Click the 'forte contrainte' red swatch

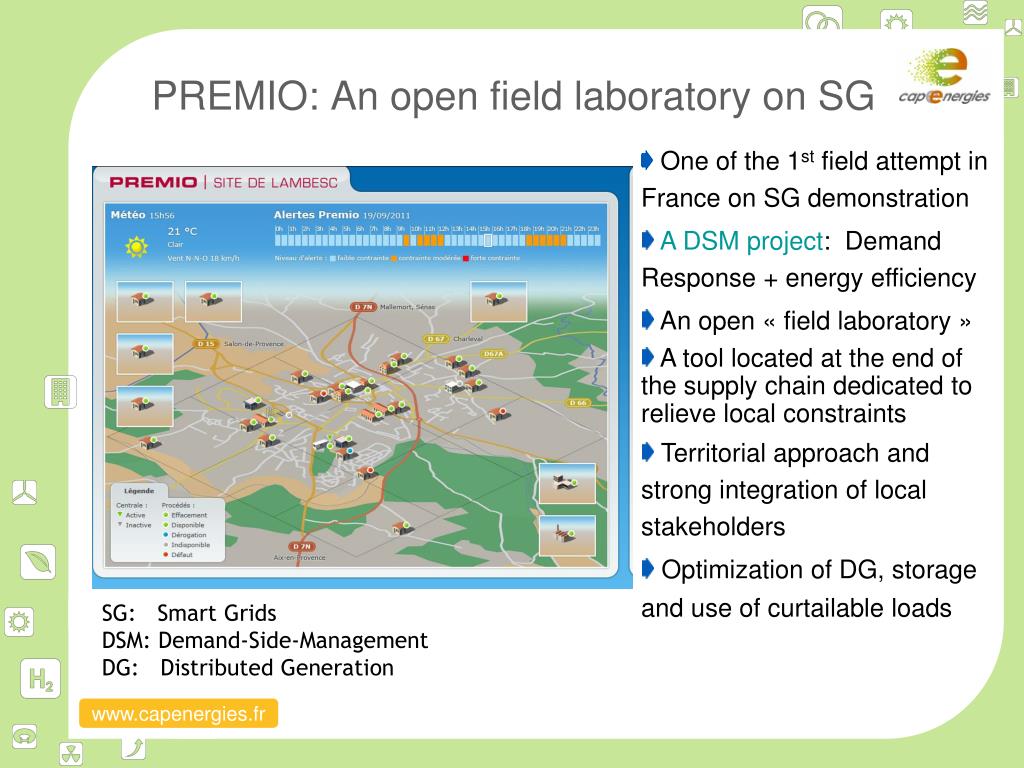pos(466,259)
